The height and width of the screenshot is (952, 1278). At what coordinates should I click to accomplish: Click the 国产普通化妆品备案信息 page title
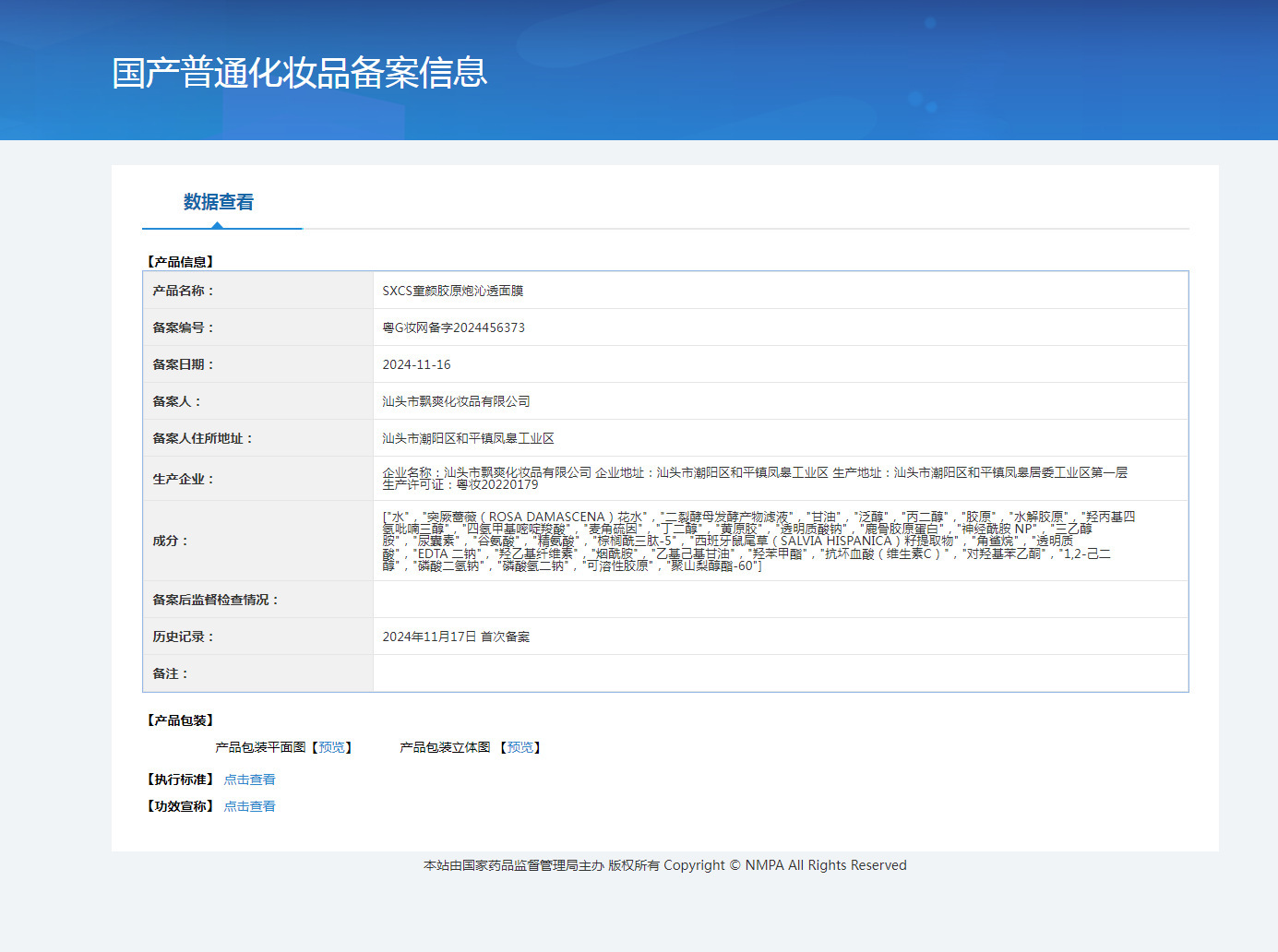[x=300, y=73]
